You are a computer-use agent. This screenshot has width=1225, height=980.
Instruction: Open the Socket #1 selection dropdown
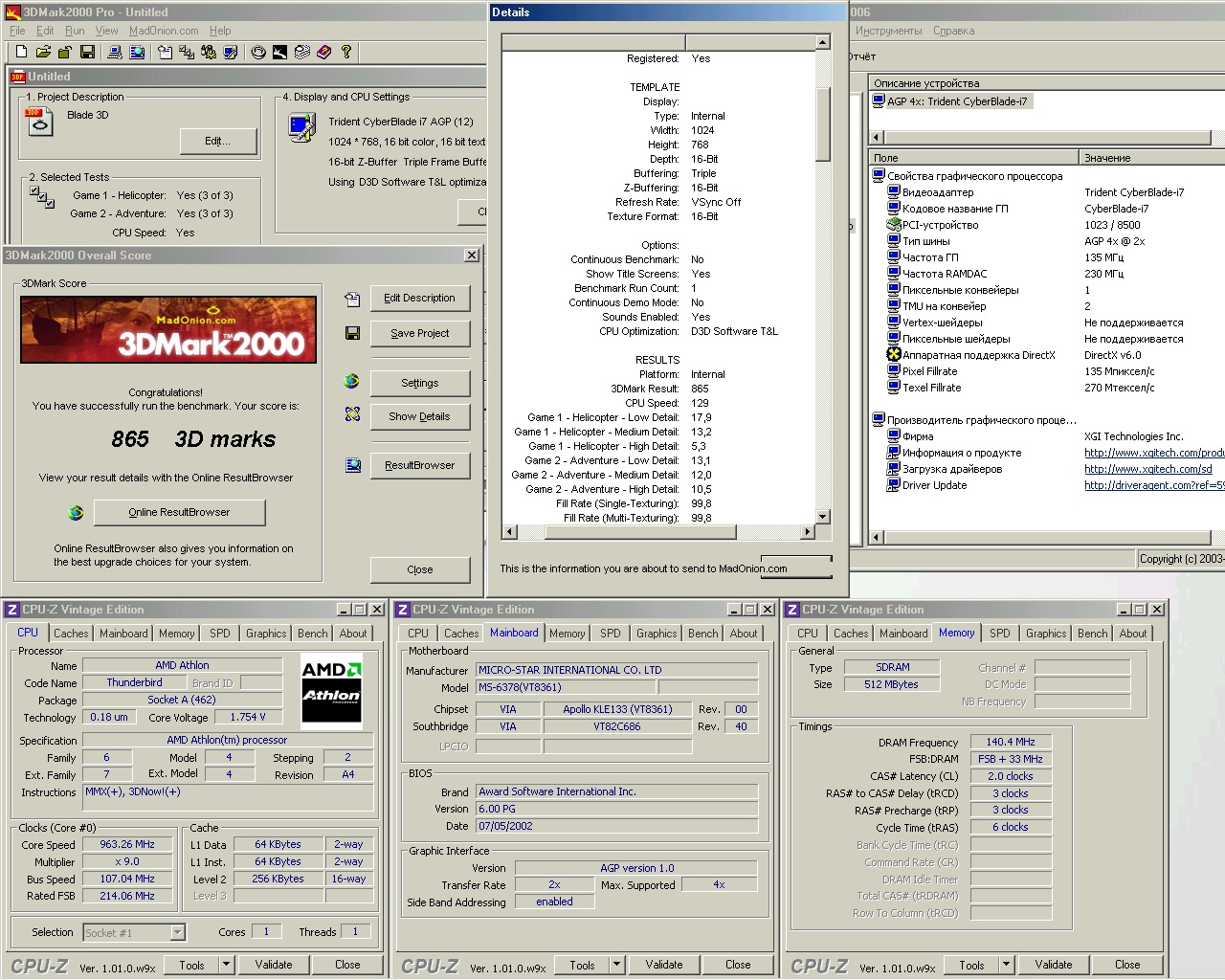177,932
